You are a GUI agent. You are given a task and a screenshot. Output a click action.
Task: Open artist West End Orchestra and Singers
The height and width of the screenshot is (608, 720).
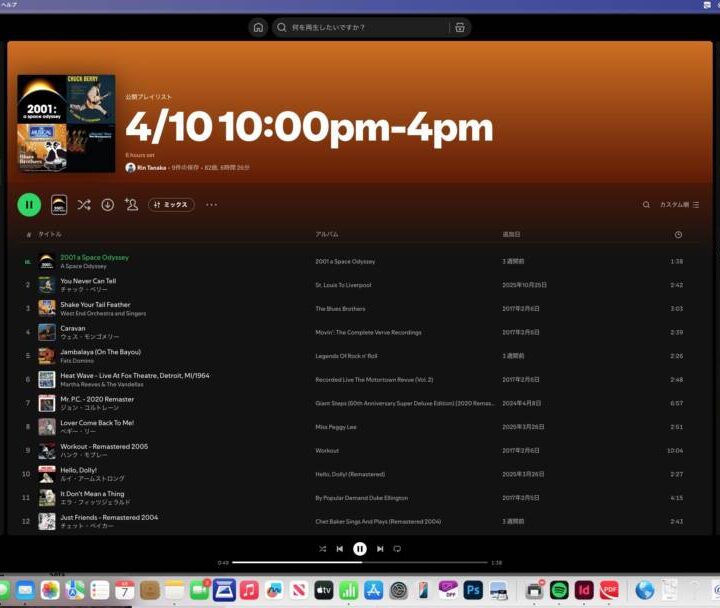[x=103, y=314]
